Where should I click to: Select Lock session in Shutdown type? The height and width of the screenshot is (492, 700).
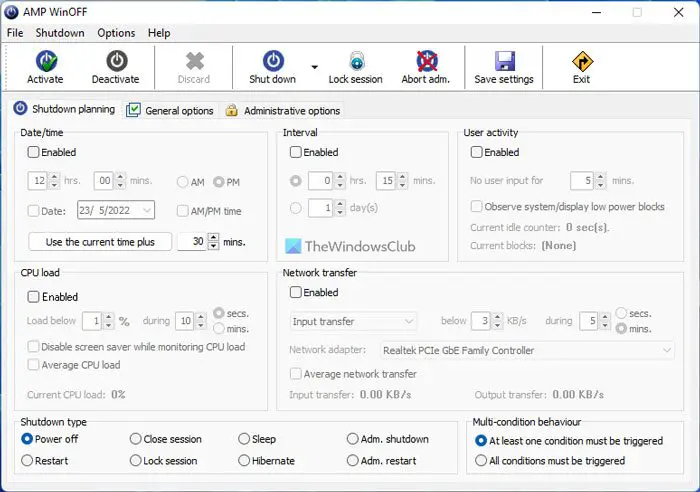click(x=135, y=460)
